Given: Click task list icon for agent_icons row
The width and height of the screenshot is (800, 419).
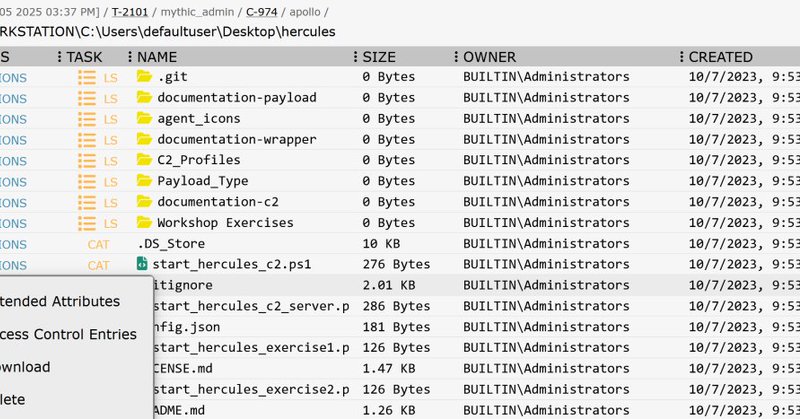Looking at the screenshot, I should (x=87, y=119).
